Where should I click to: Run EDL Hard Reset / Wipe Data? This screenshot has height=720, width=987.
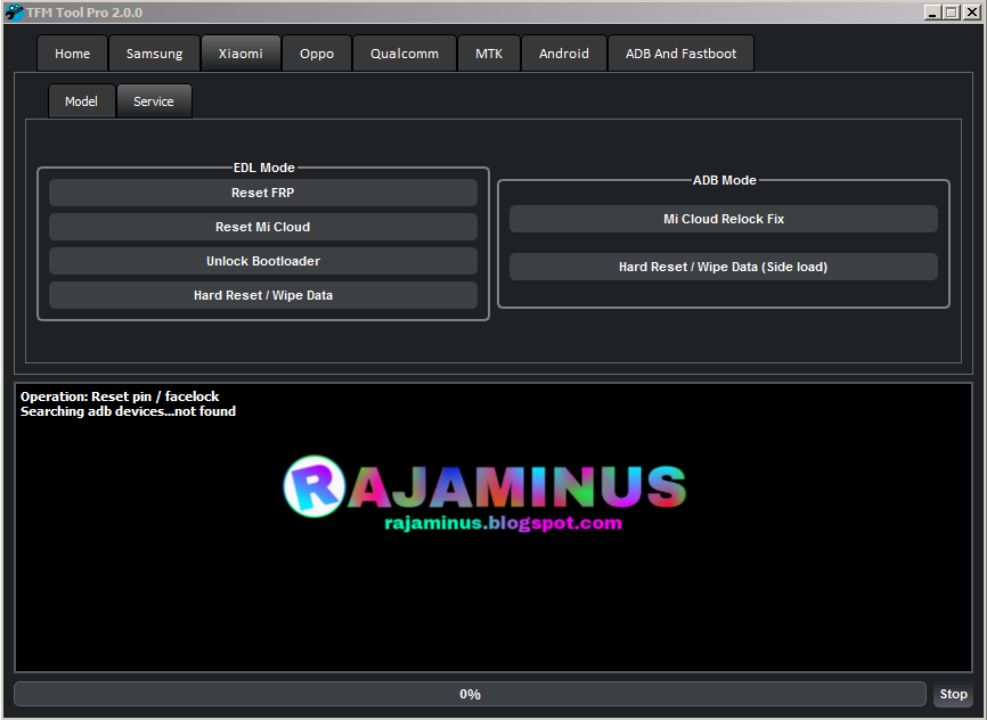263,295
